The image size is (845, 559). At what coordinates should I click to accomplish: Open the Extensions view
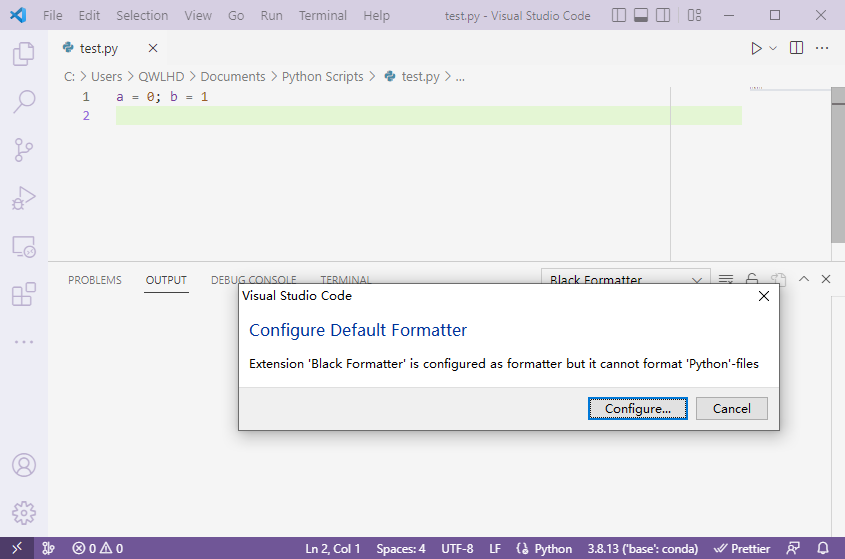(x=24, y=294)
